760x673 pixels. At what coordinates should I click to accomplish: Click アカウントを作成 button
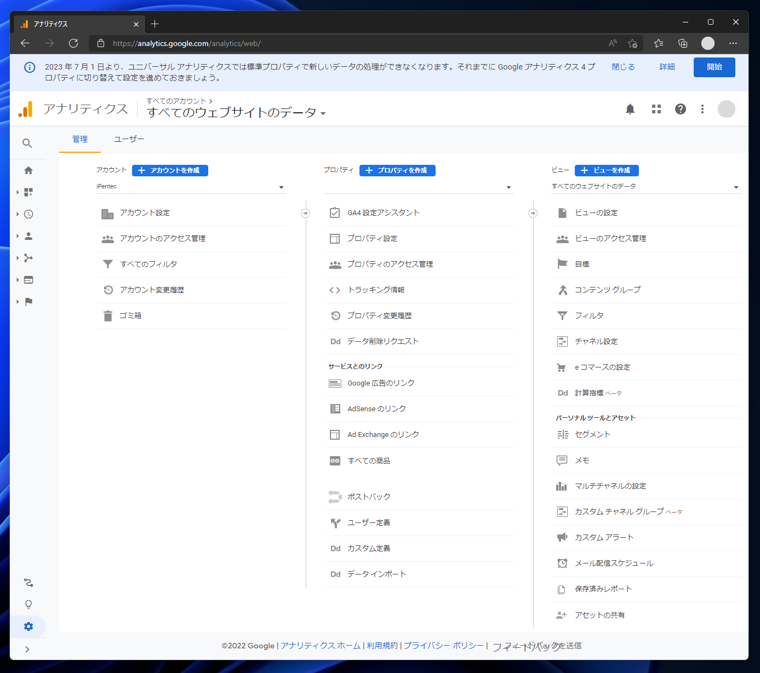pyautogui.click(x=170, y=171)
